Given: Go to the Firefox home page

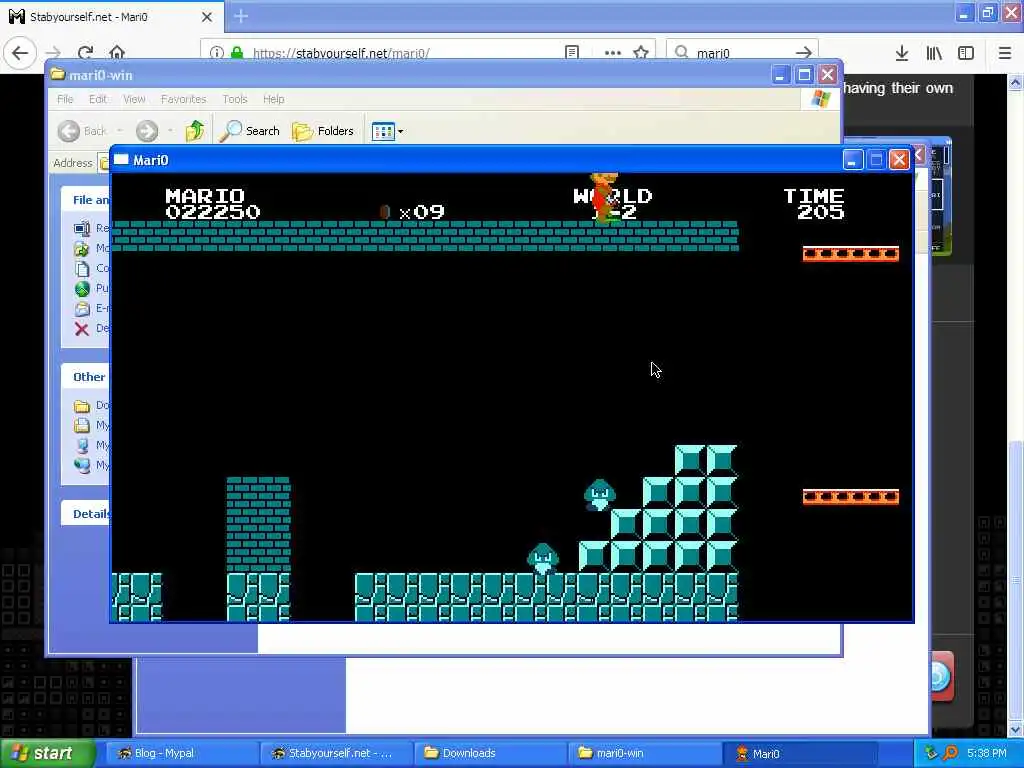Looking at the screenshot, I should click(x=117, y=53).
